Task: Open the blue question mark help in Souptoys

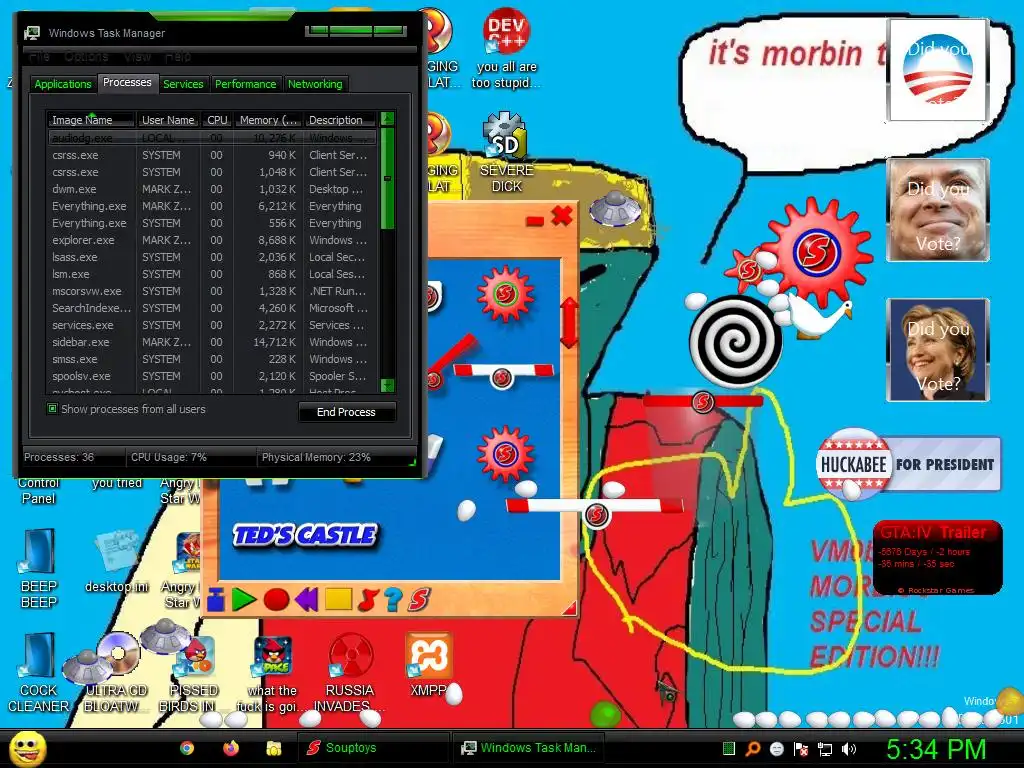Action: [x=393, y=599]
